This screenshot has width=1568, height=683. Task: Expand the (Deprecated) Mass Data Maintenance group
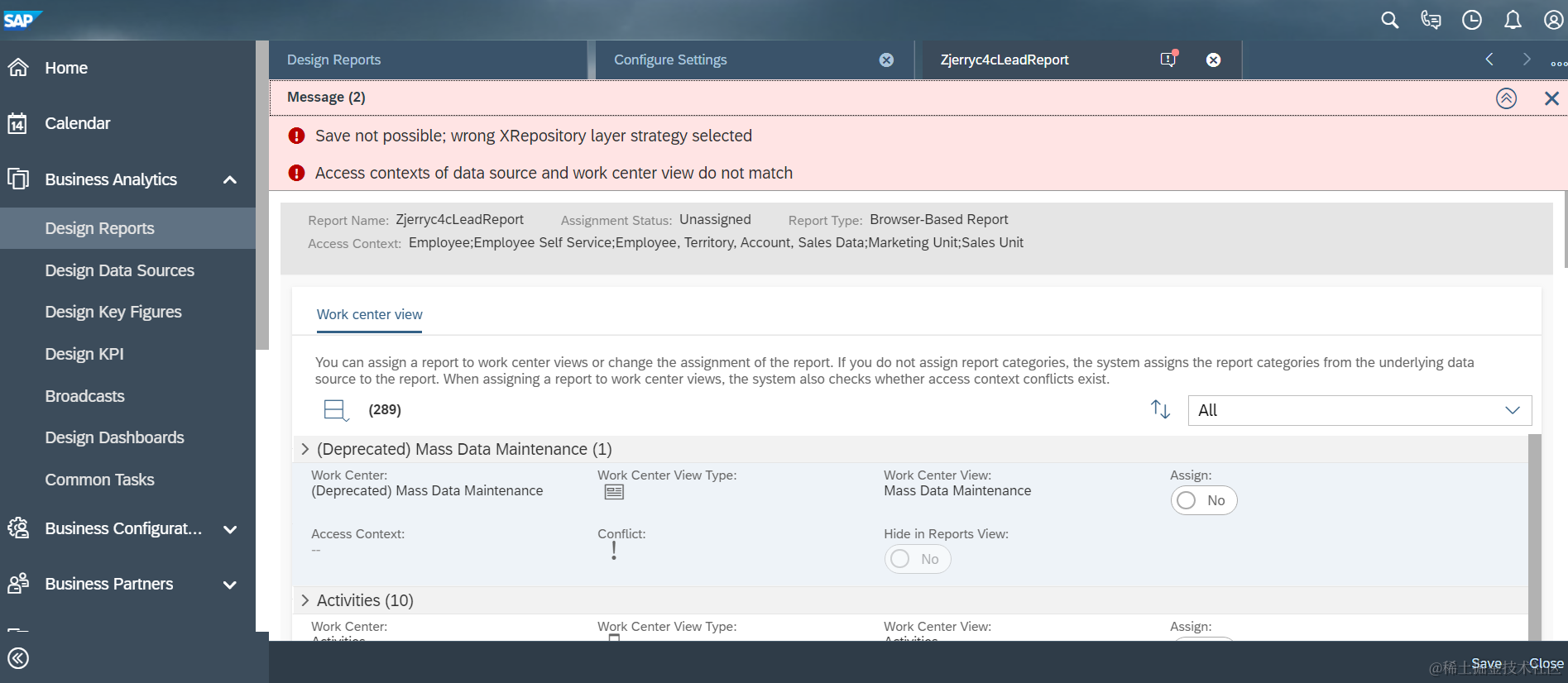(x=305, y=449)
